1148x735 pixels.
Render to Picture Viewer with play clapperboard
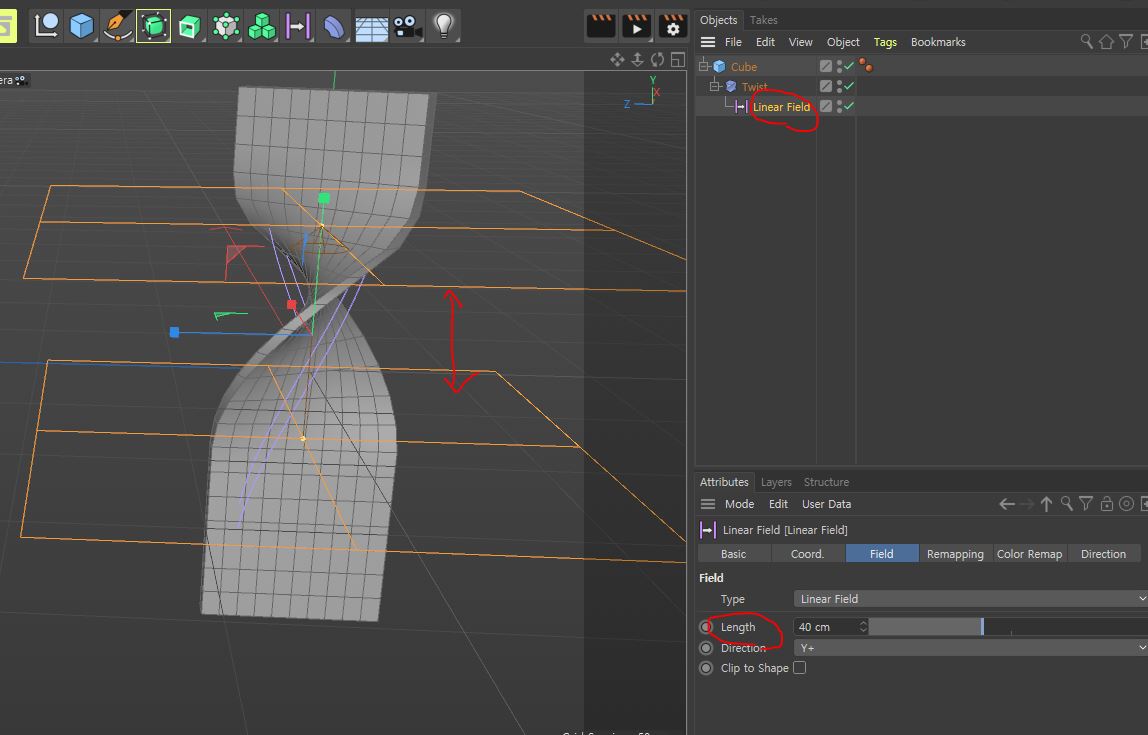[x=636, y=26]
